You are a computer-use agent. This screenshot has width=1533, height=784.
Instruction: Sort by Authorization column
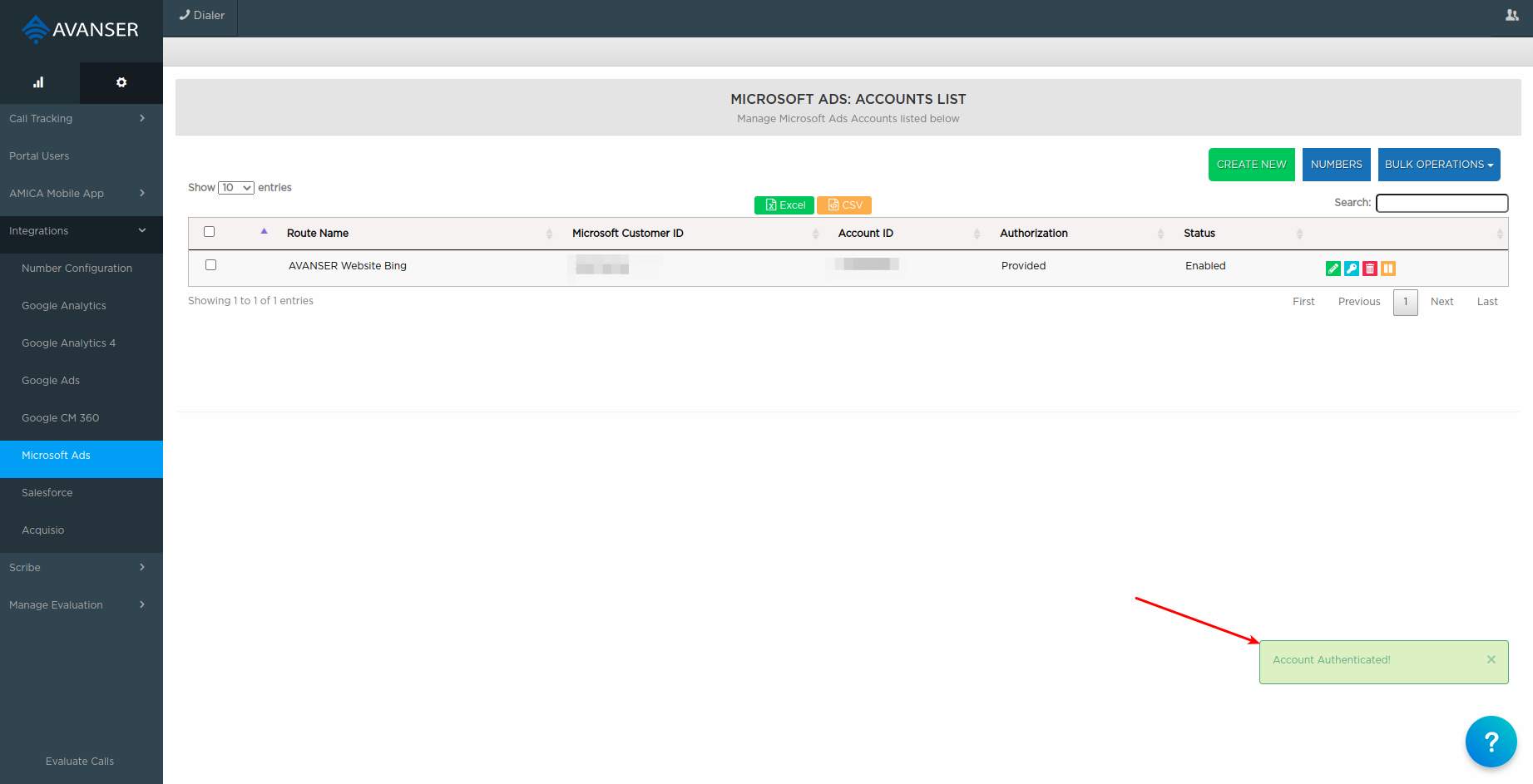click(x=1081, y=234)
